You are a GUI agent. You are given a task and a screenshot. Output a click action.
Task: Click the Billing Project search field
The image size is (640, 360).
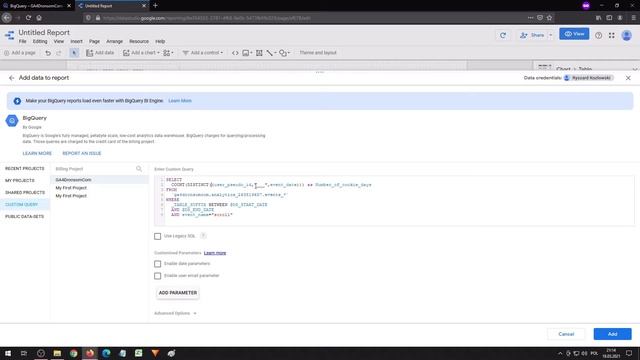94,169
